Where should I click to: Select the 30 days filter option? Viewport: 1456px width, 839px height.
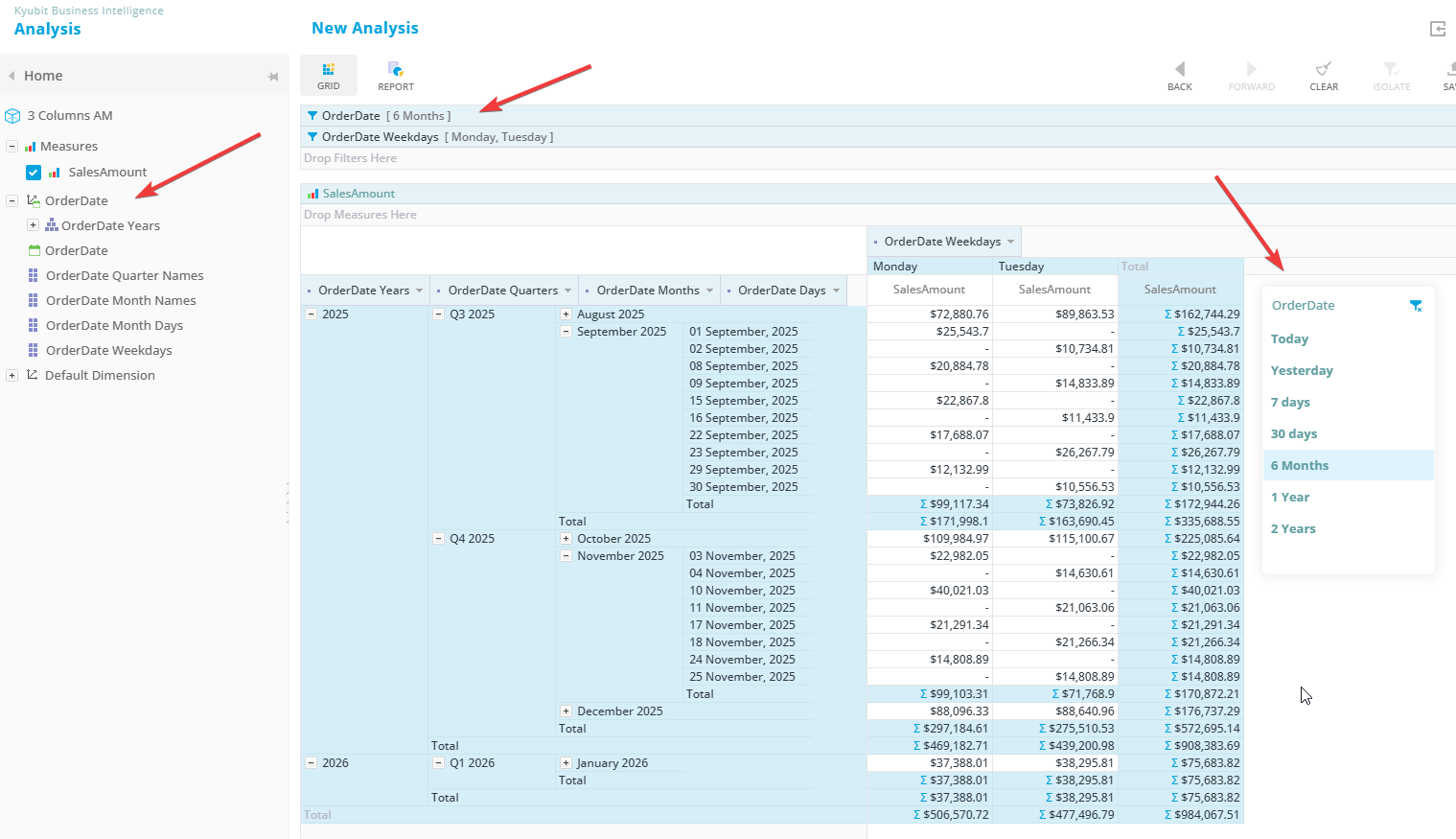[x=1294, y=433]
